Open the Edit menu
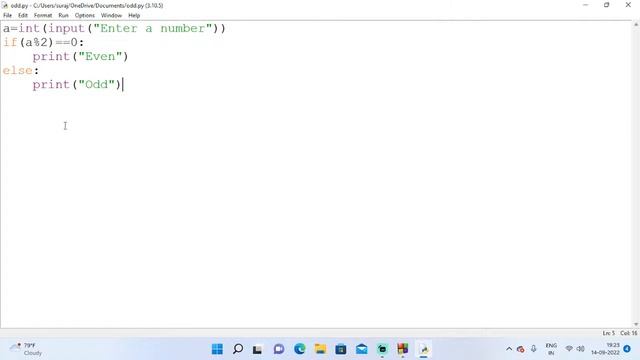 22,16
